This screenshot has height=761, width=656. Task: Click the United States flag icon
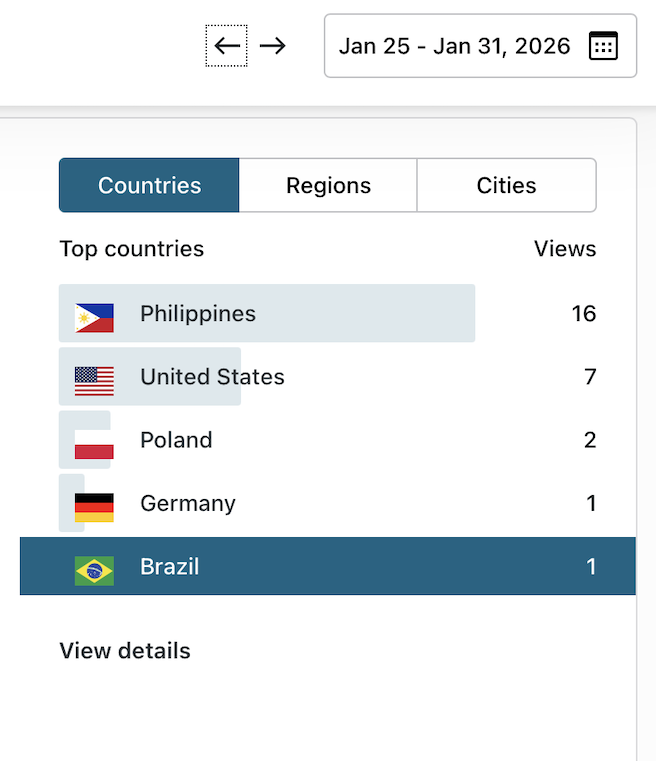[x=94, y=381]
